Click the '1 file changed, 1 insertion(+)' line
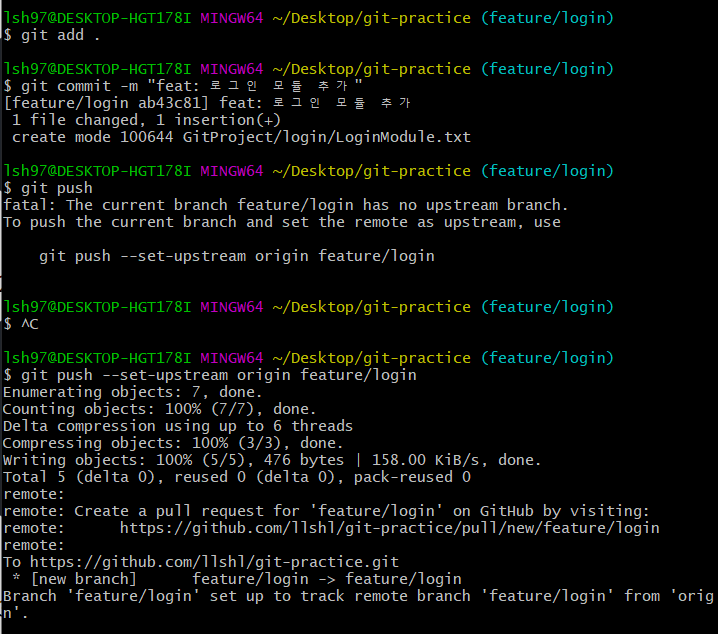Image resolution: width=718 pixels, height=634 pixels. [146, 120]
